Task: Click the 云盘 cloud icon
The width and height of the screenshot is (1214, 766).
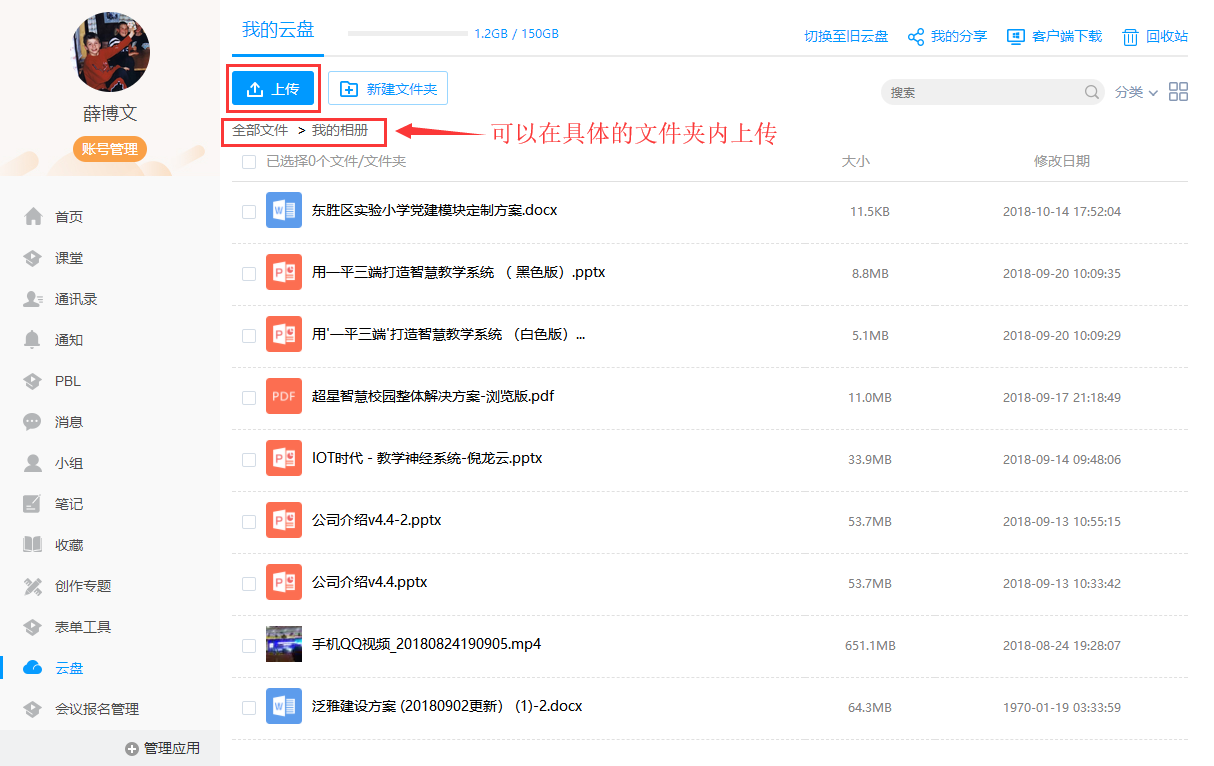Action: 33,668
